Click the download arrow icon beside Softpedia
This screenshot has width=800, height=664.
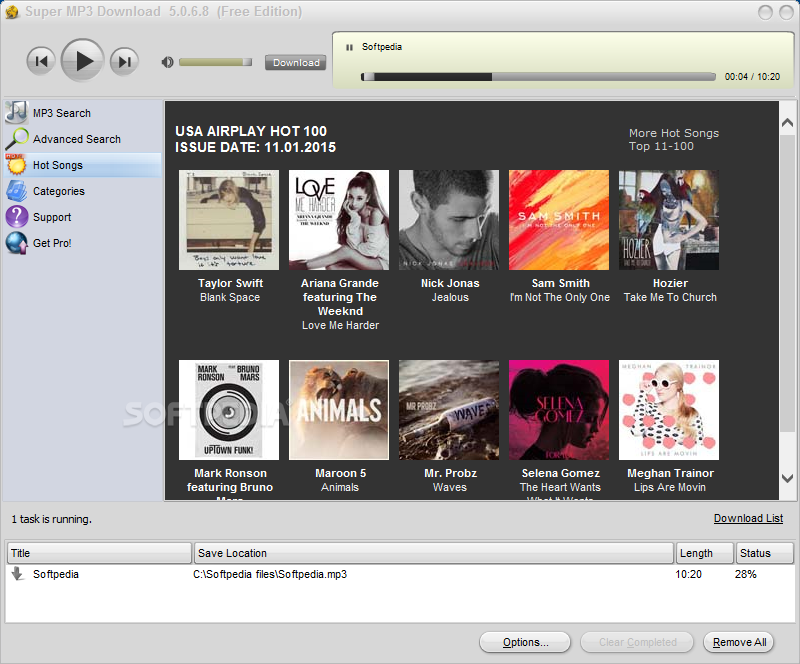tap(17, 574)
